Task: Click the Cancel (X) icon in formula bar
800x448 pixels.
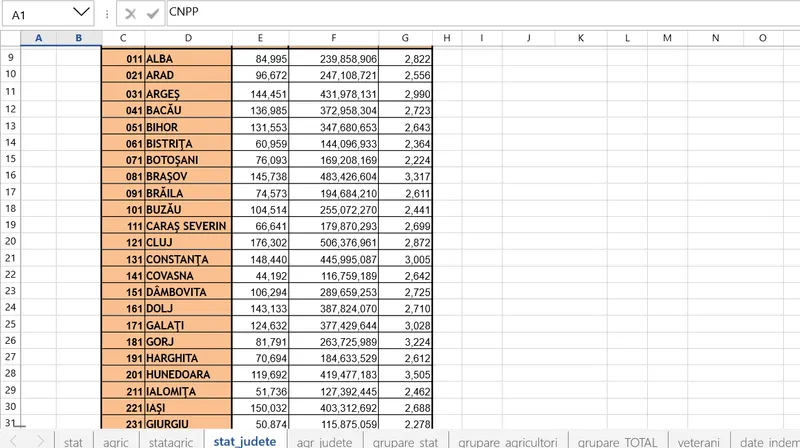Action: pyautogui.click(x=131, y=15)
